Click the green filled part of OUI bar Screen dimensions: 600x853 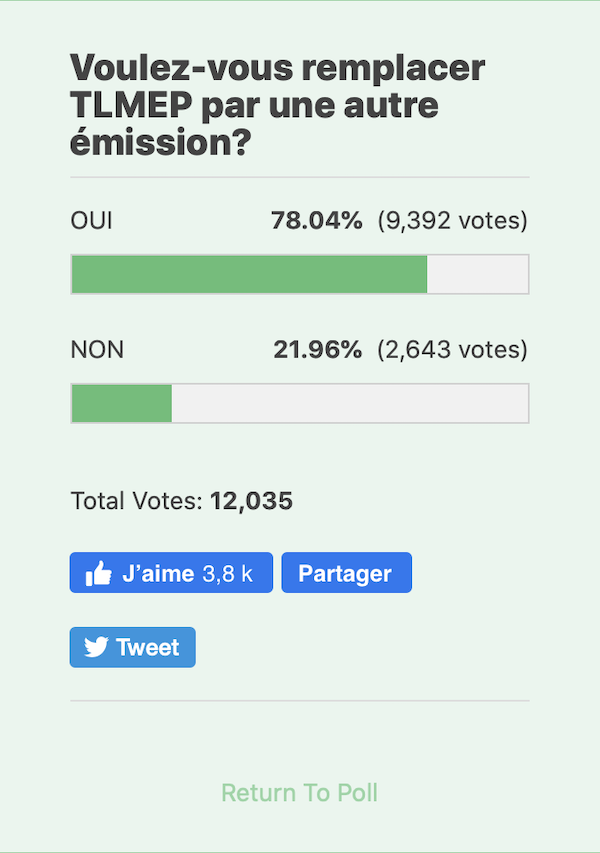(x=249, y=274)
